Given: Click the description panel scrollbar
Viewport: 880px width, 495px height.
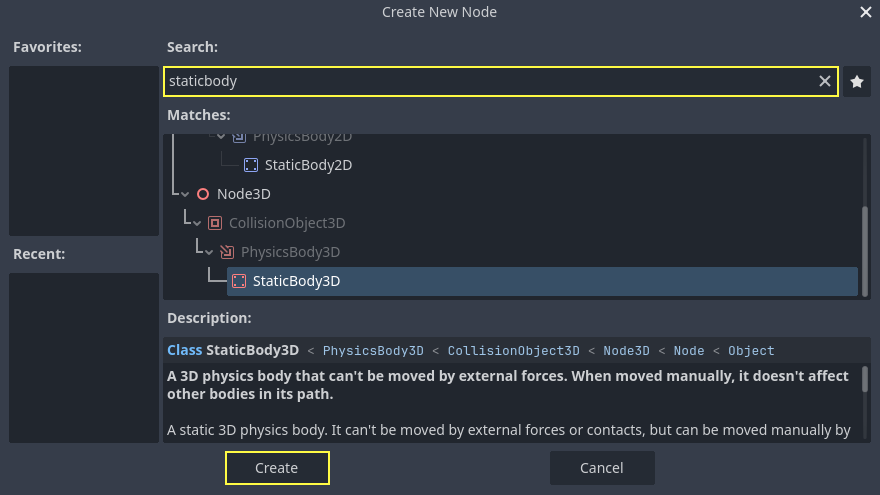Looking at the screenshot, I should tap(865, 380).
